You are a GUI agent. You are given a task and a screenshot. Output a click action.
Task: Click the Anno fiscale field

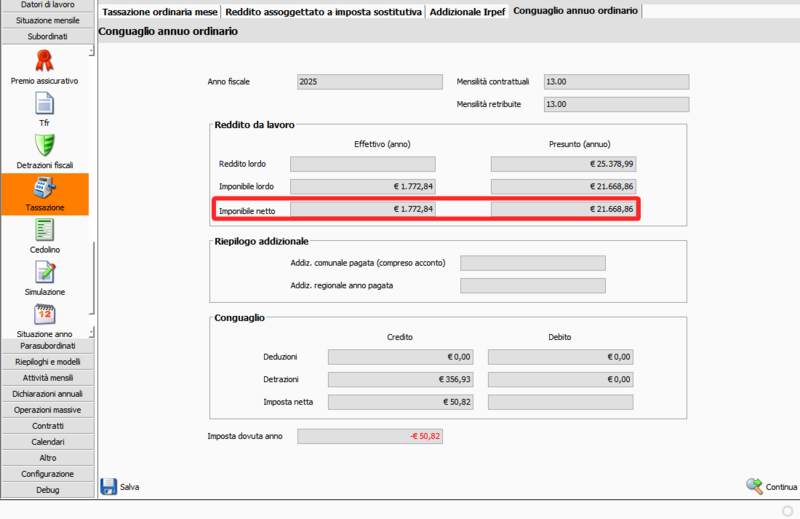(369, 82)
